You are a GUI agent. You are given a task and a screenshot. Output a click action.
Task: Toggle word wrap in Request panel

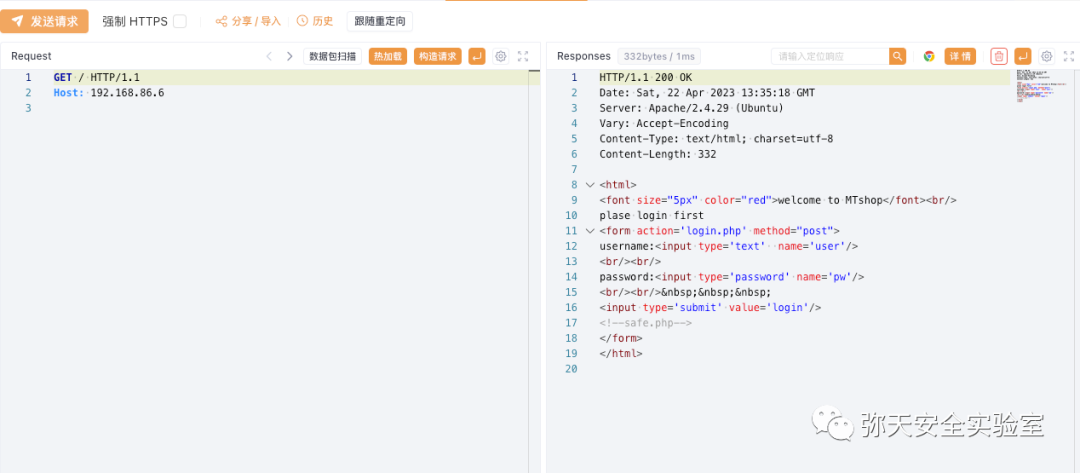pyautogui.click(x=477, y=56)
